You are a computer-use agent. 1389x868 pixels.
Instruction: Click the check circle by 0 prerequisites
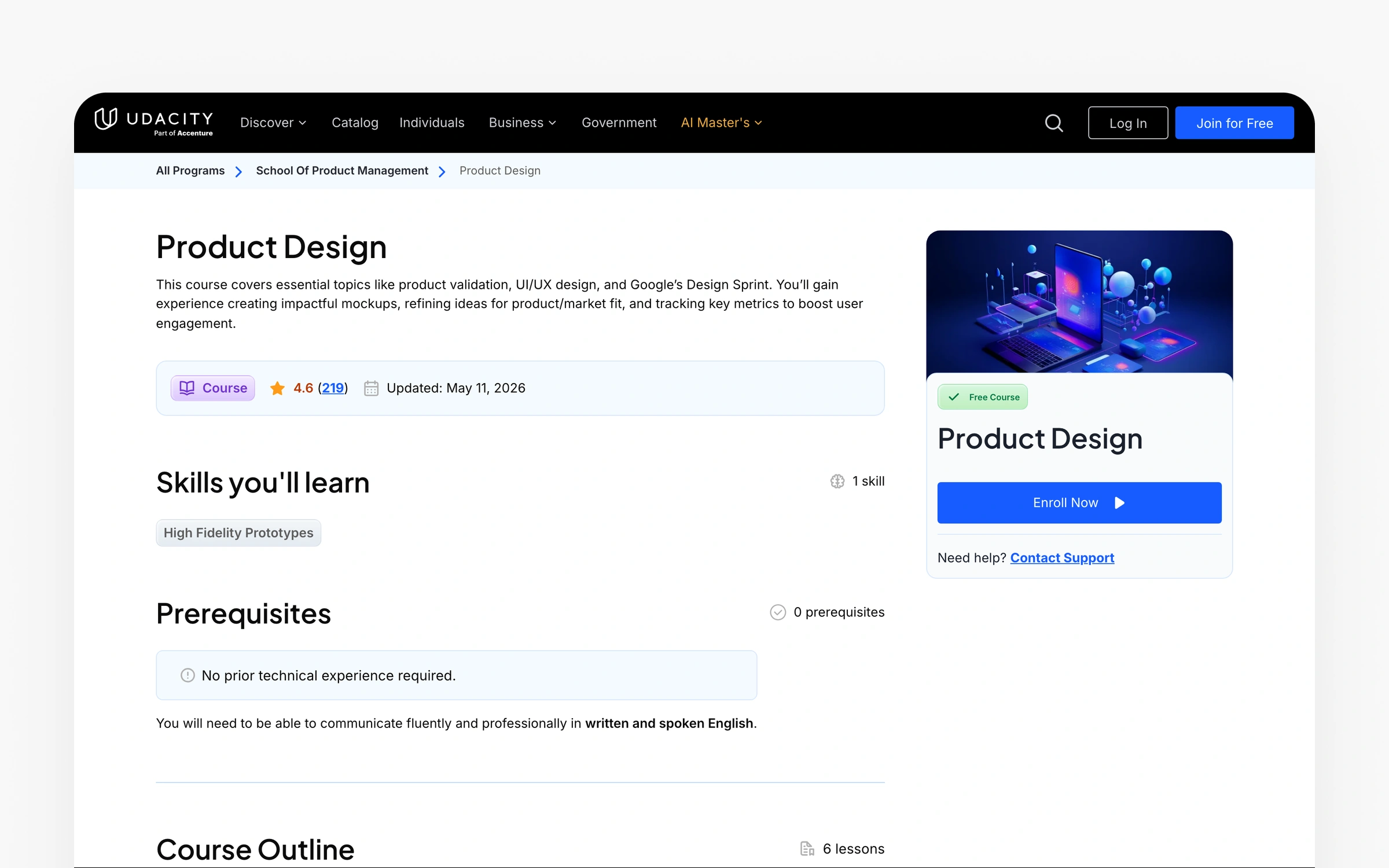click(778, 612)
